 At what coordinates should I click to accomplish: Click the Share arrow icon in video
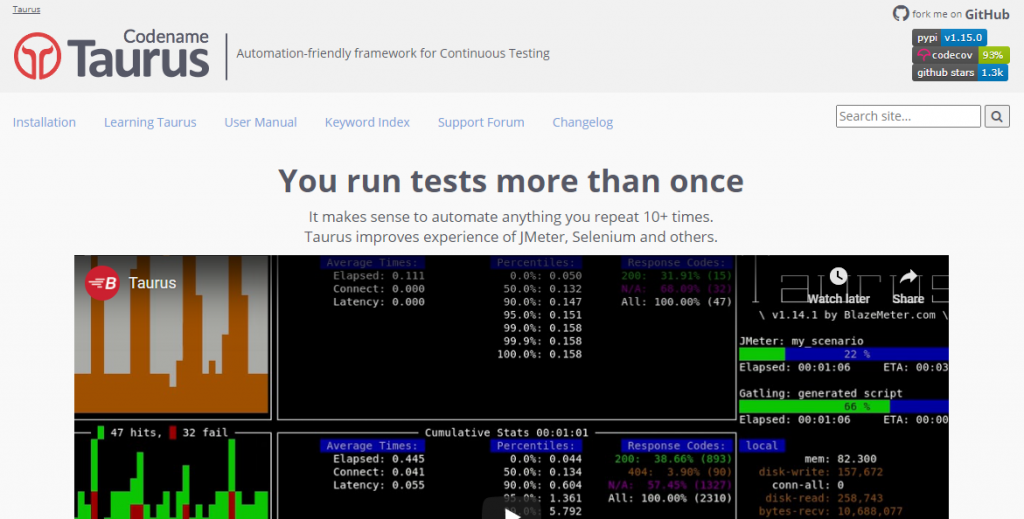click(908, 277)
